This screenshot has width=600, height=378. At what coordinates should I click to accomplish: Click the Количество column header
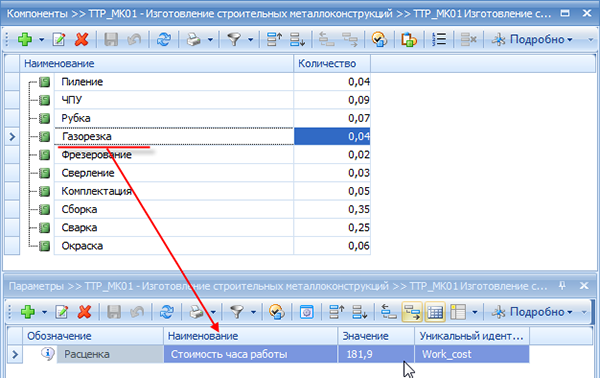tap(332, 64)
